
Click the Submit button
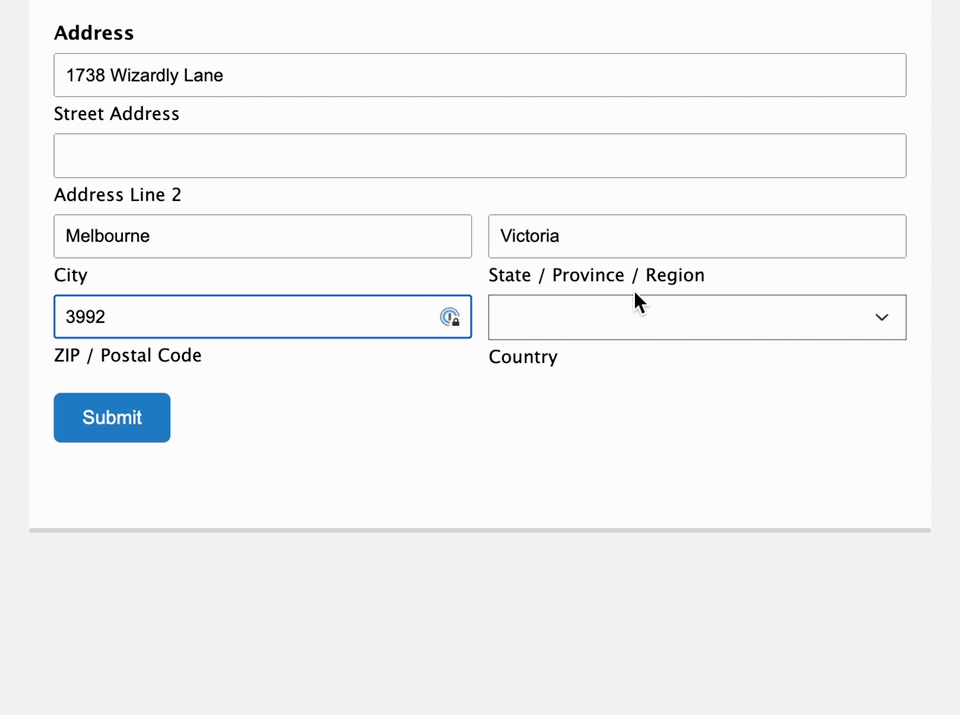tap(112, 417)
